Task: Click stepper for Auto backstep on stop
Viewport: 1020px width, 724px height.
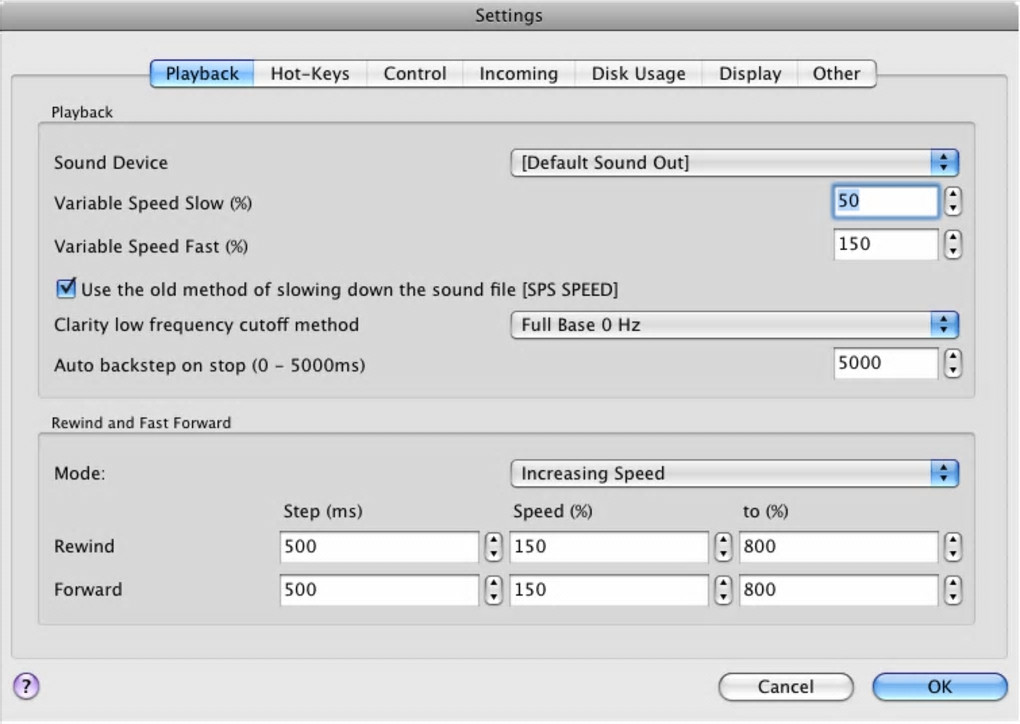Action: 952,364
